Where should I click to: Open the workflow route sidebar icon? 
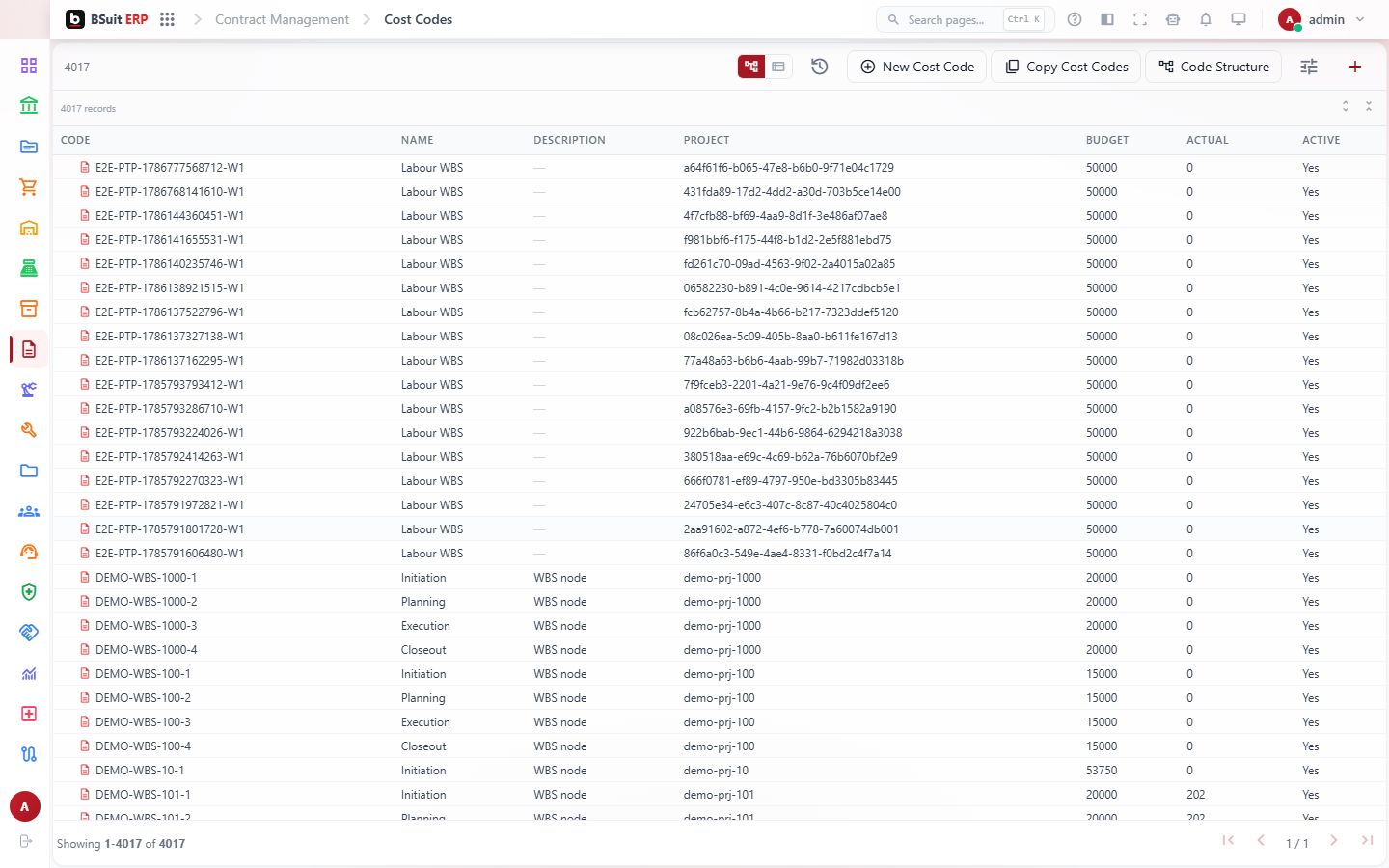coord(29,754)
